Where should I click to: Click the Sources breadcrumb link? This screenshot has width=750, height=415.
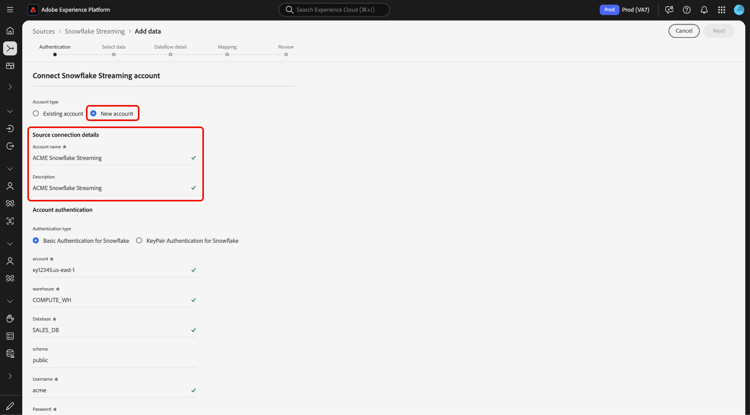[44, 31]
